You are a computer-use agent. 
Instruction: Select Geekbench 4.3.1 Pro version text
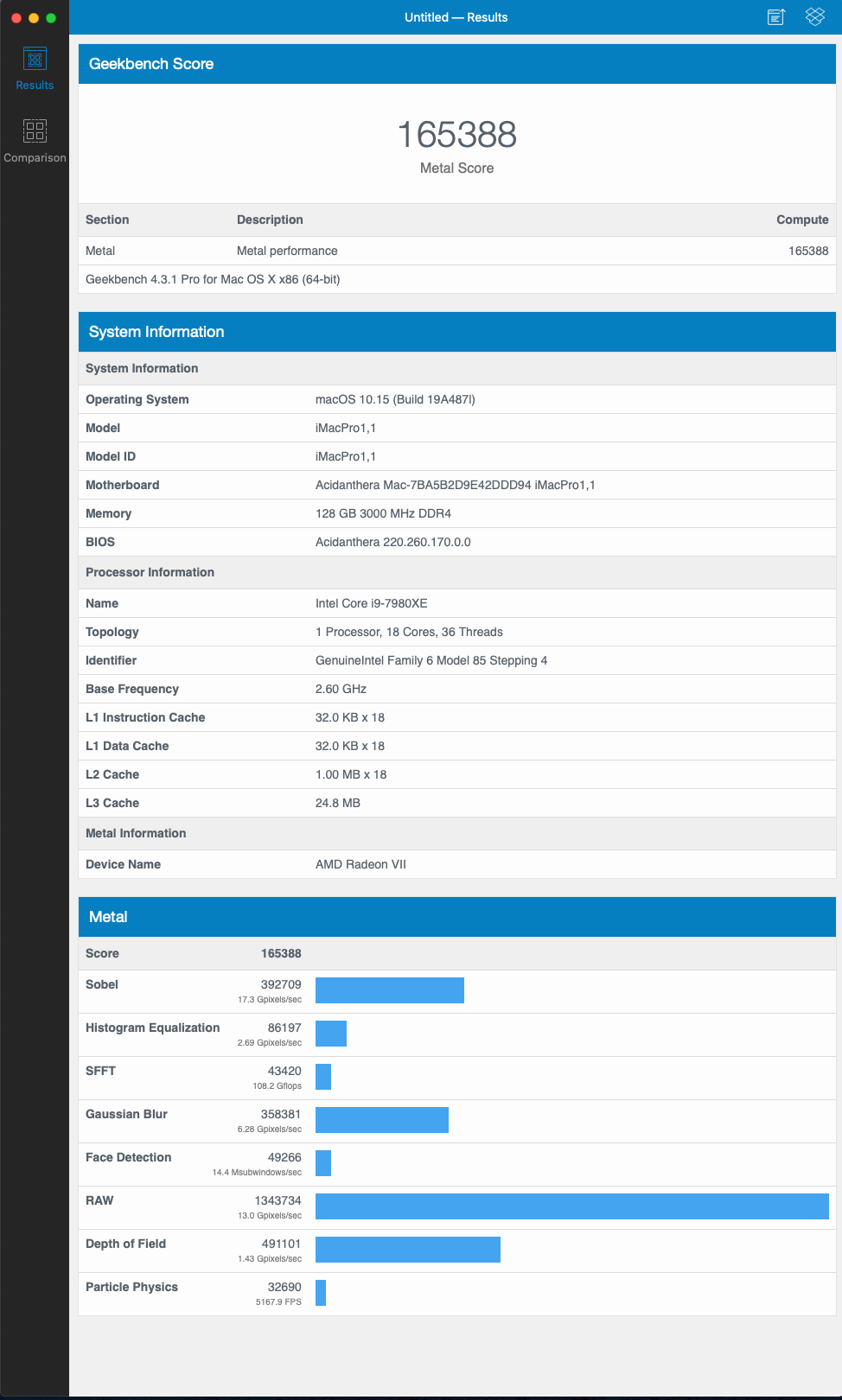[213, 279]
